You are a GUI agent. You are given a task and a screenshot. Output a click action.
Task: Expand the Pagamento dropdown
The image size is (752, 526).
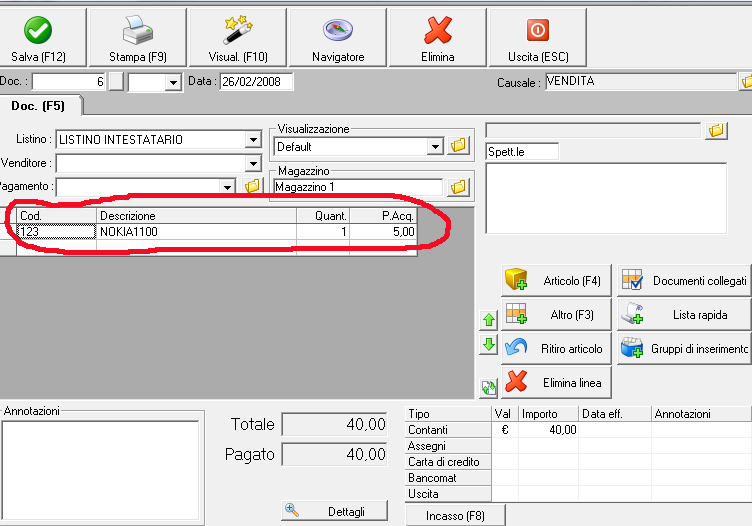tap(227, 187)
